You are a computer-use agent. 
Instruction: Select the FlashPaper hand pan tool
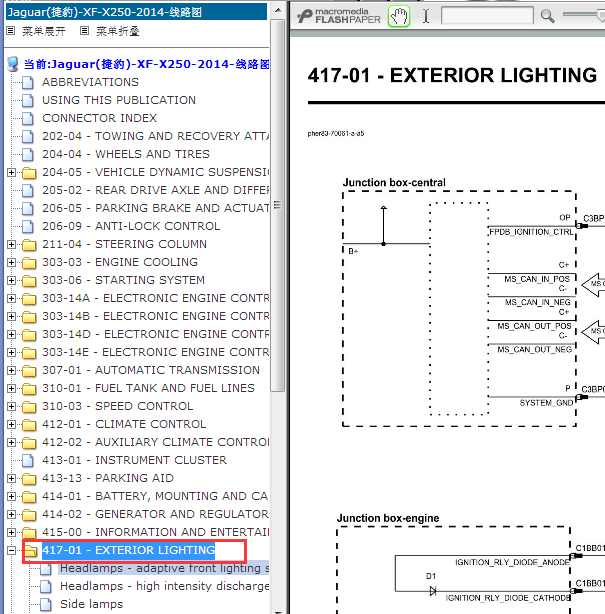(399, 17)
